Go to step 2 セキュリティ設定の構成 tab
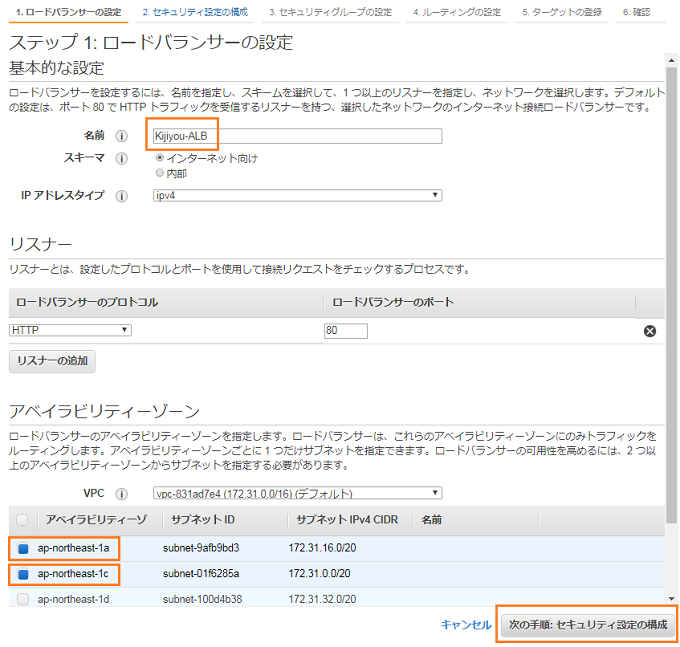Screen dimensions: 680x647 pos(195,12)
